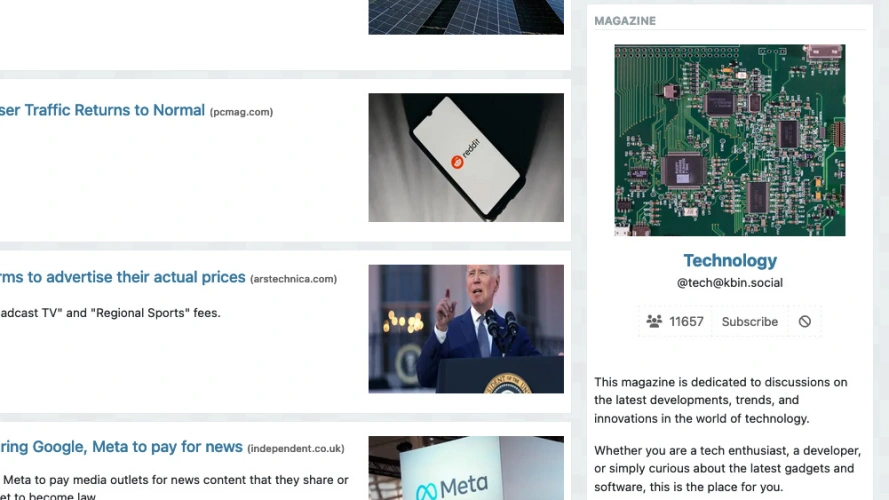889x500 pixels.
Task: Open the Technology magazine title link
Action: (x=730, y=260)
